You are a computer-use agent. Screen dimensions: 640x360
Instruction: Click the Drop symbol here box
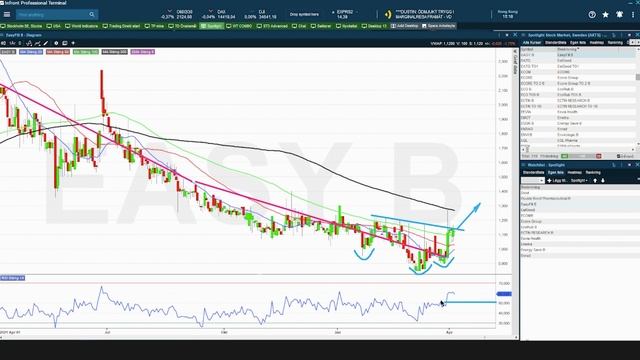click(304, 15)
